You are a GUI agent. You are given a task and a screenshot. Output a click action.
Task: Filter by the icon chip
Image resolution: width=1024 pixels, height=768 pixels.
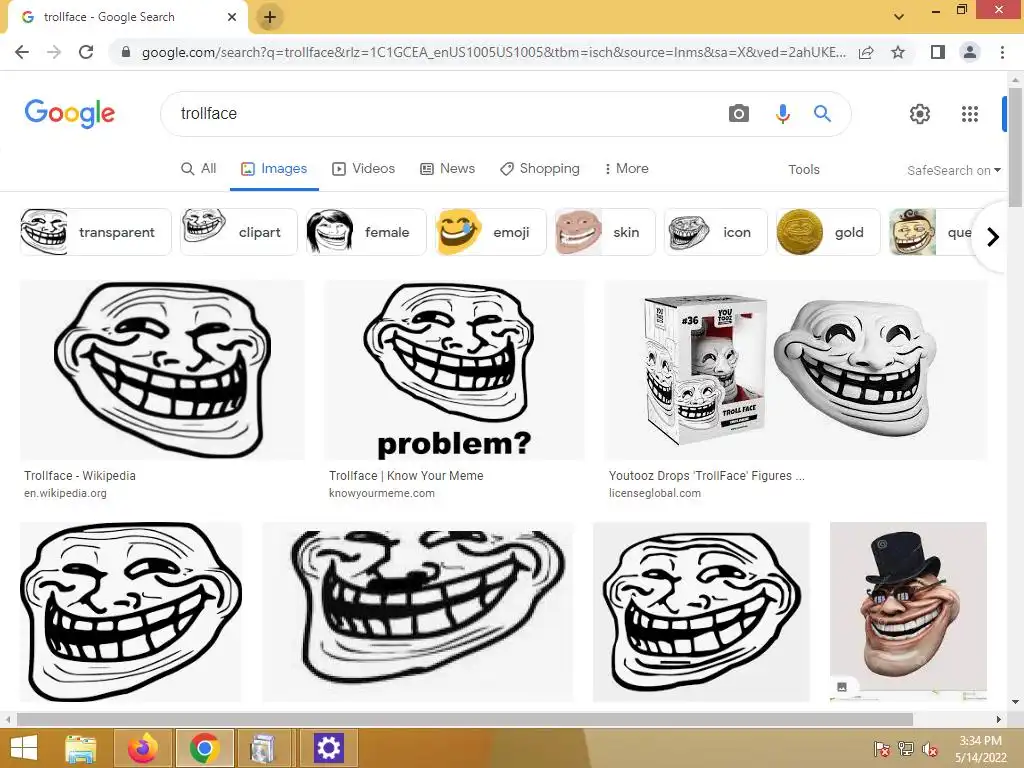716,232
